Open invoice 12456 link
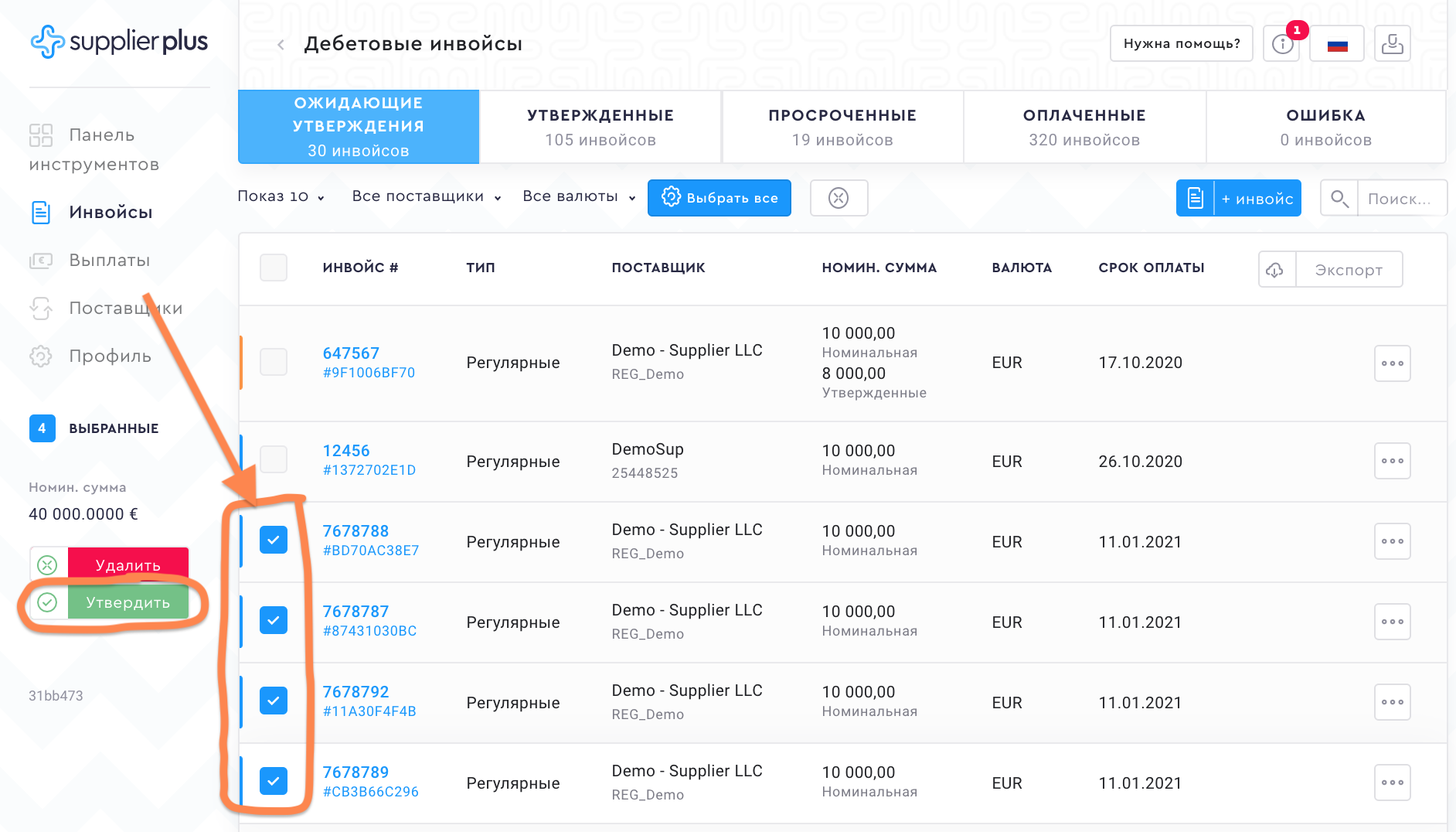Viewport: 1456px width, 832px height. (346, 451)
